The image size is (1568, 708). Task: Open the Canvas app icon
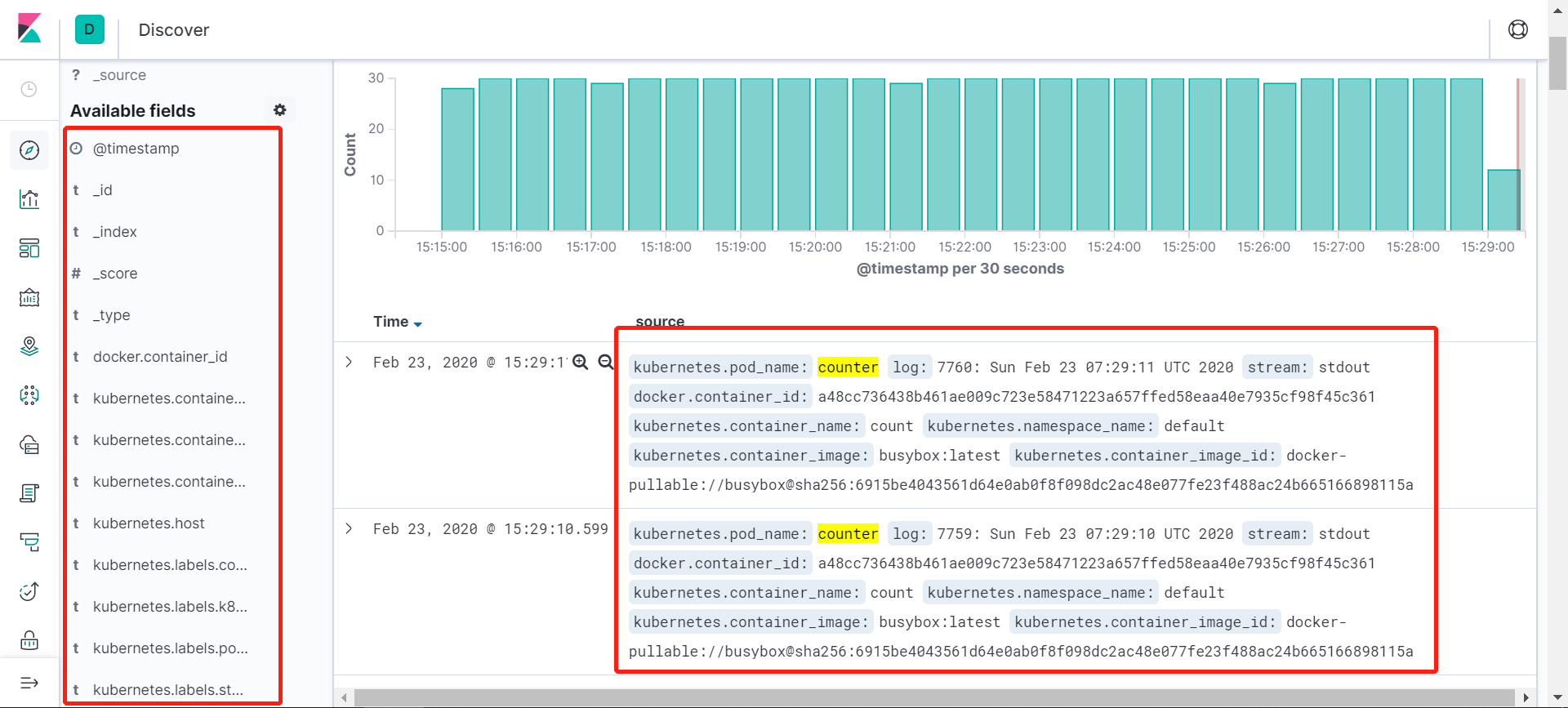coord(29,297)
